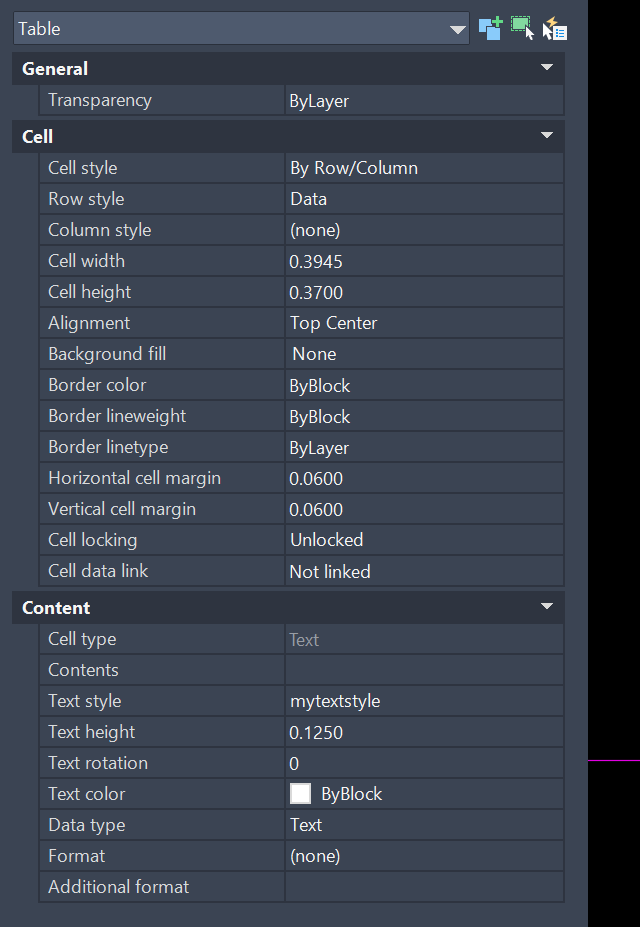Select the Text height value field
The image size is (640, 927).
coord(424,732)
